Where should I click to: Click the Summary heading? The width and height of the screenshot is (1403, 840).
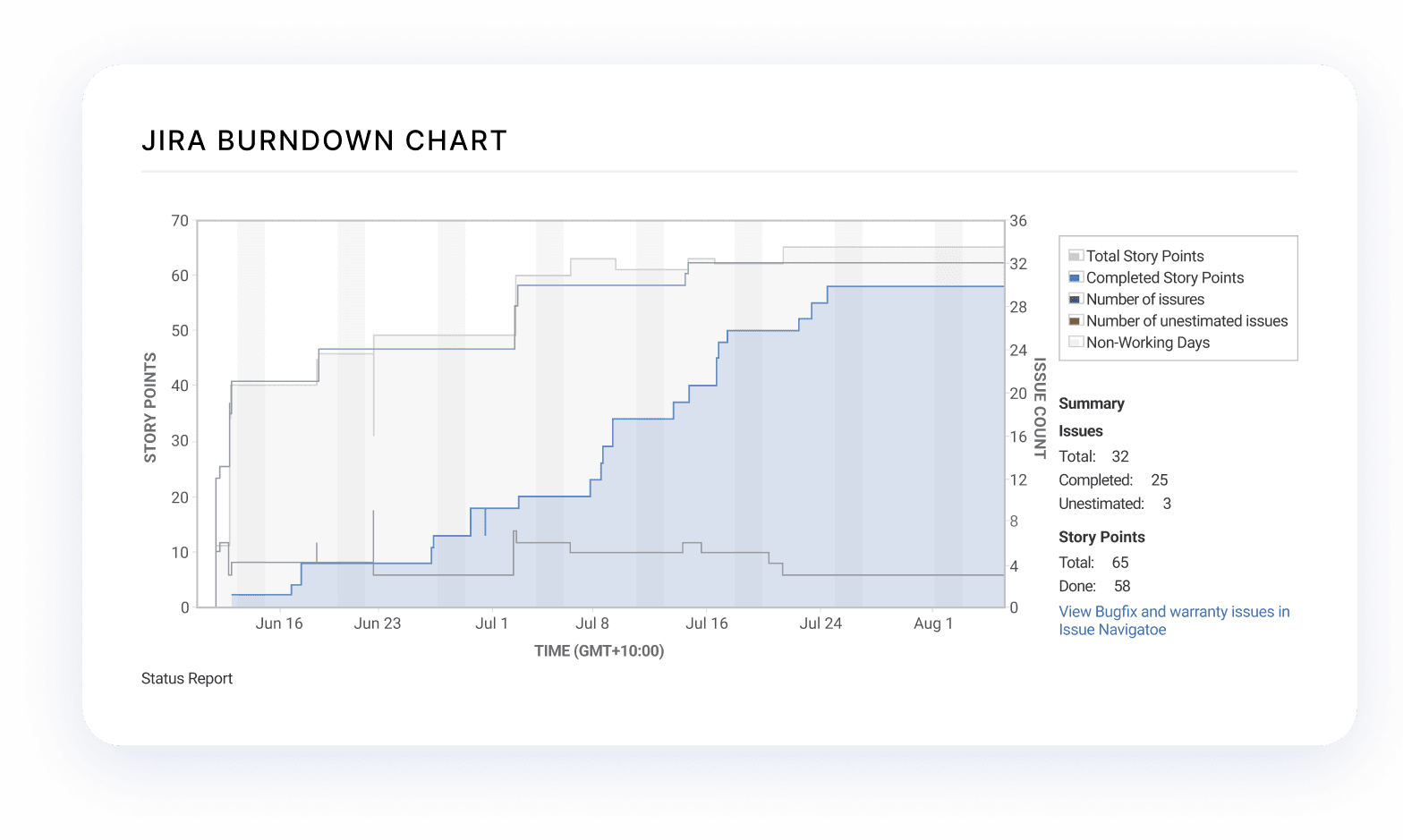(x=1092, y=403)
